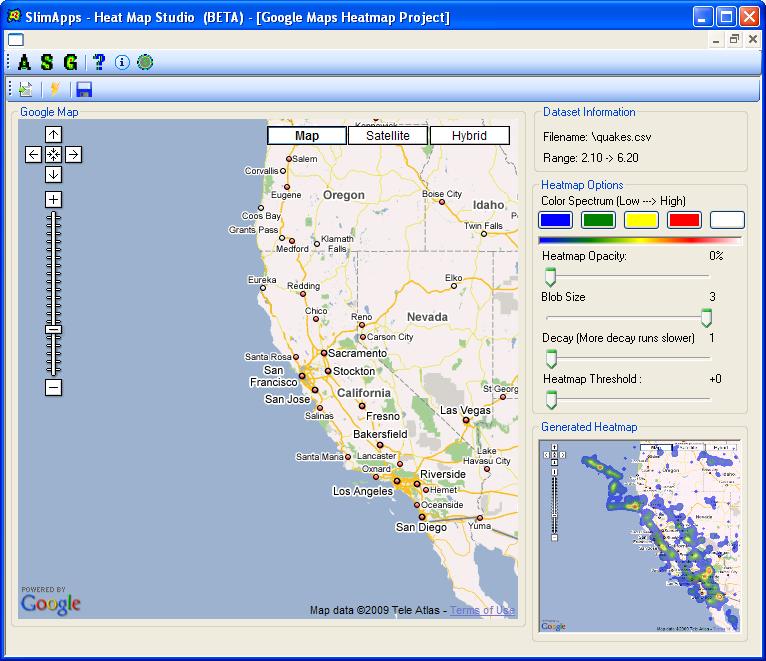This screenshot has width=766, height=661.
Task: Click the color spectrum gradient bar
Action: (x=640, y=240)
